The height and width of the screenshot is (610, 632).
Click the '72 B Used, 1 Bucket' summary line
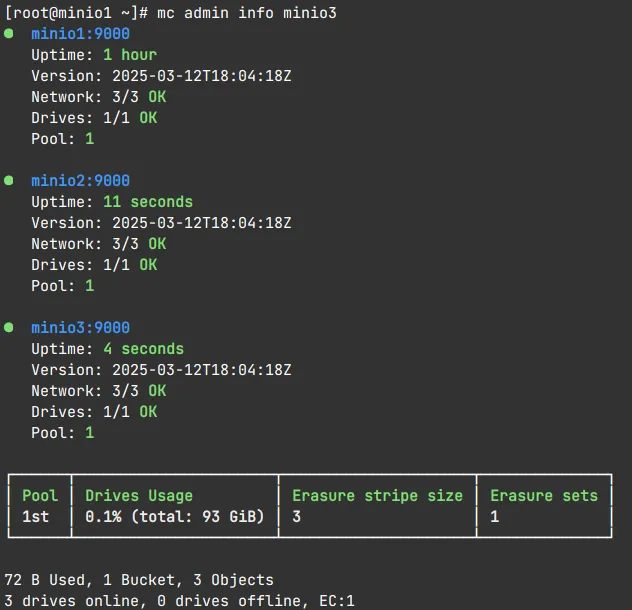coord(139,580)
